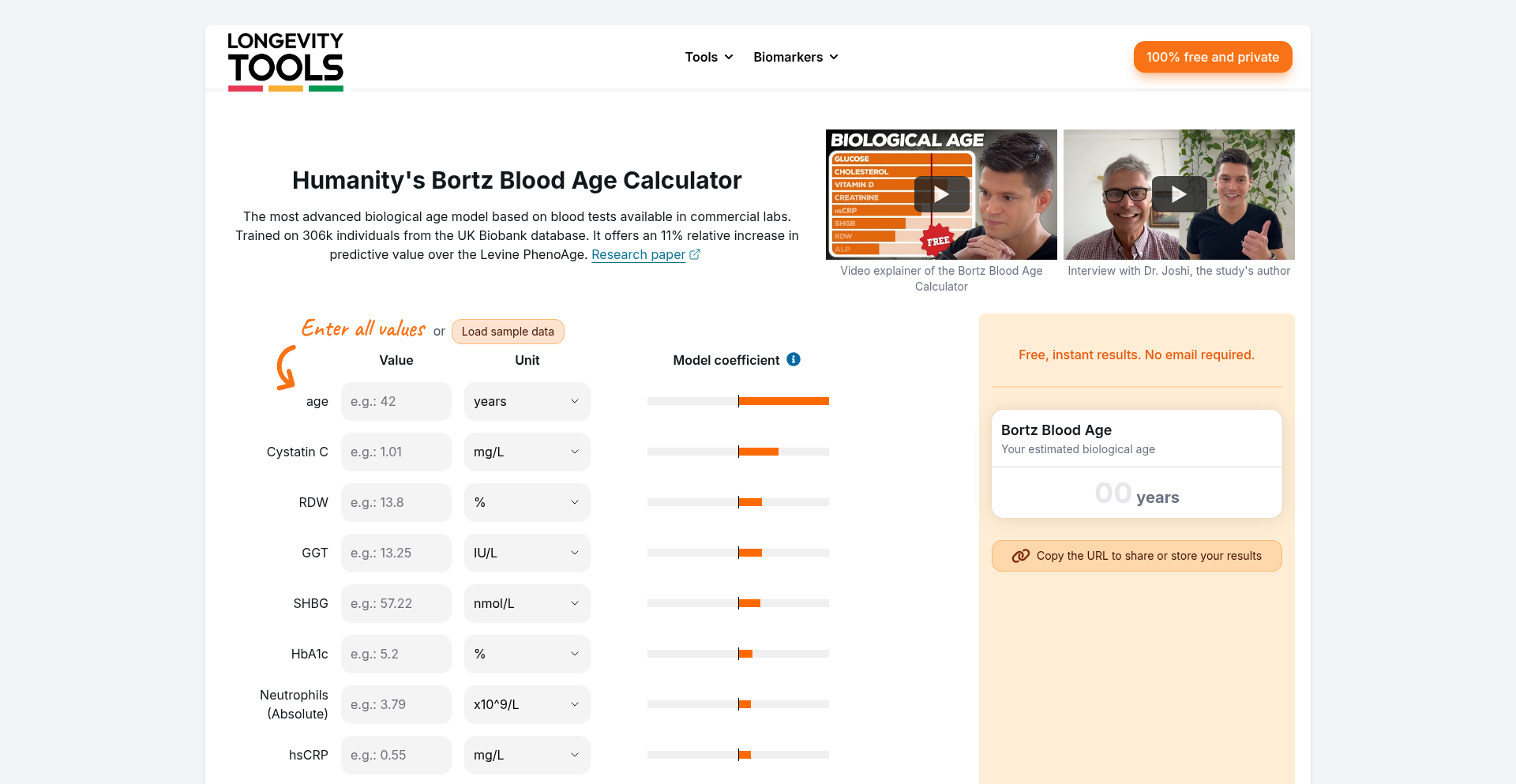
Task: Play the Dr. Joshi interview video
Action: (x=1179, y=194)
